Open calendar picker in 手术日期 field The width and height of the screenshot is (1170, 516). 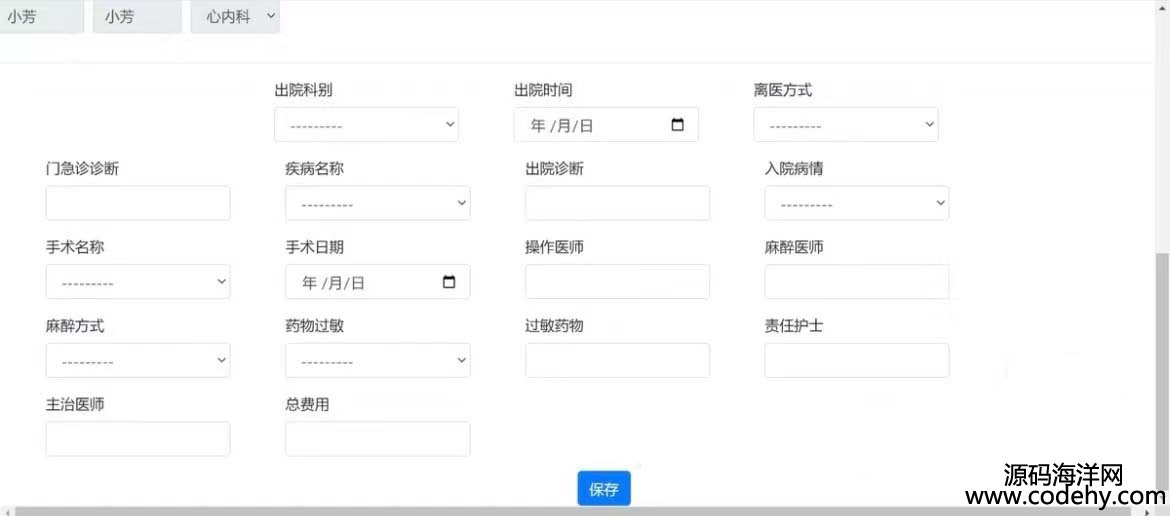pyautogui.click(x=449, y=282)
